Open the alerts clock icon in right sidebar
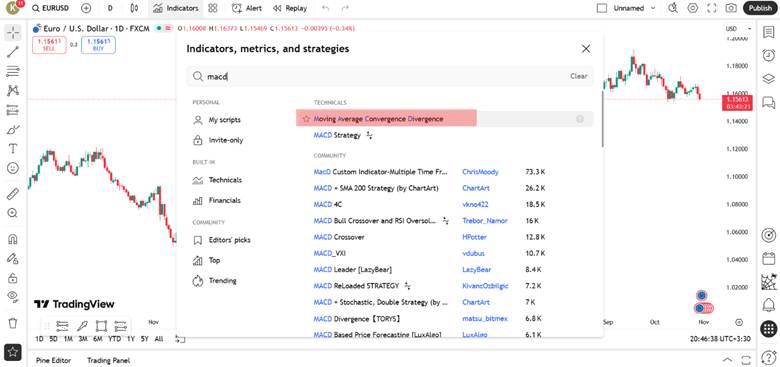 [769, 55]
